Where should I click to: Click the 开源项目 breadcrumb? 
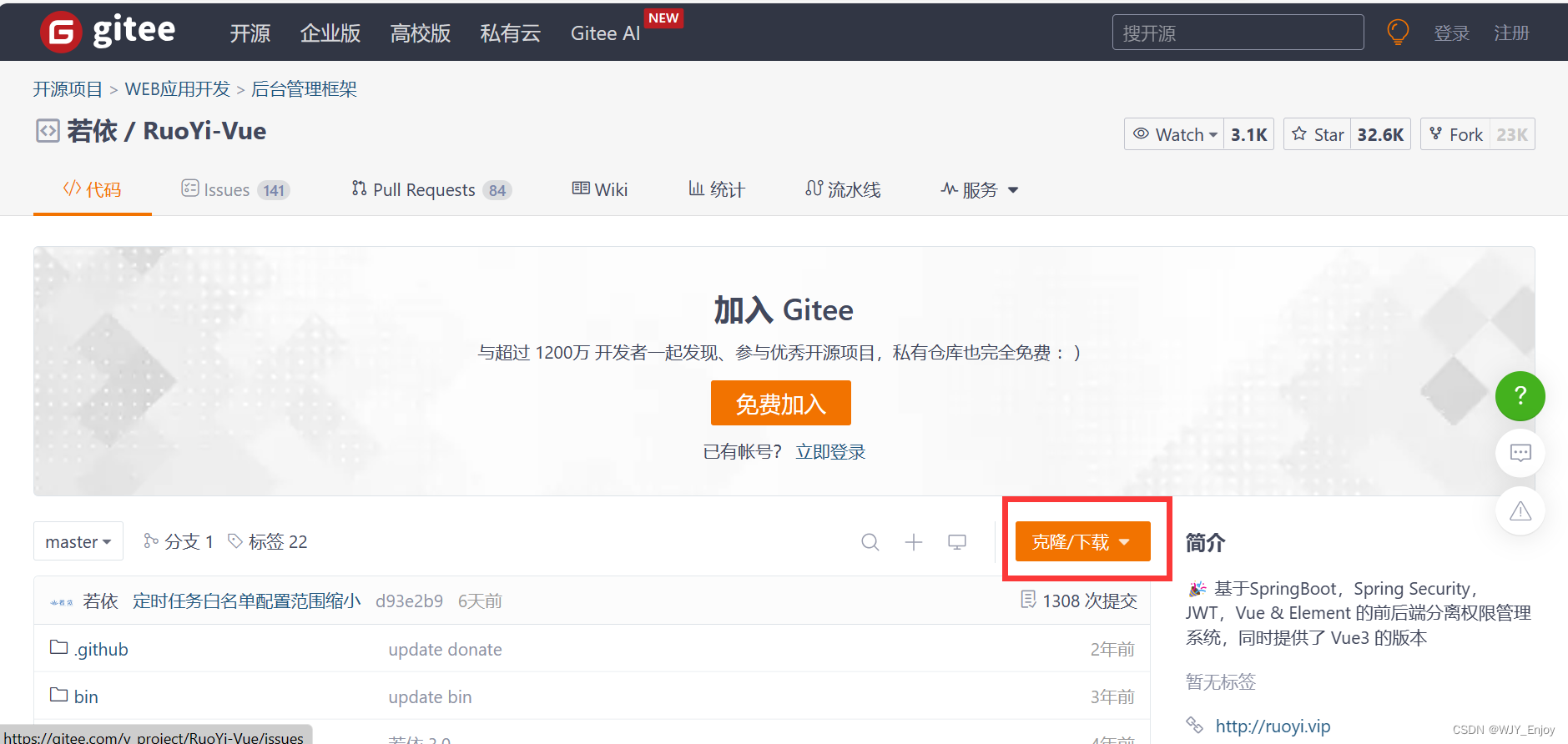[x=68, y=89]
